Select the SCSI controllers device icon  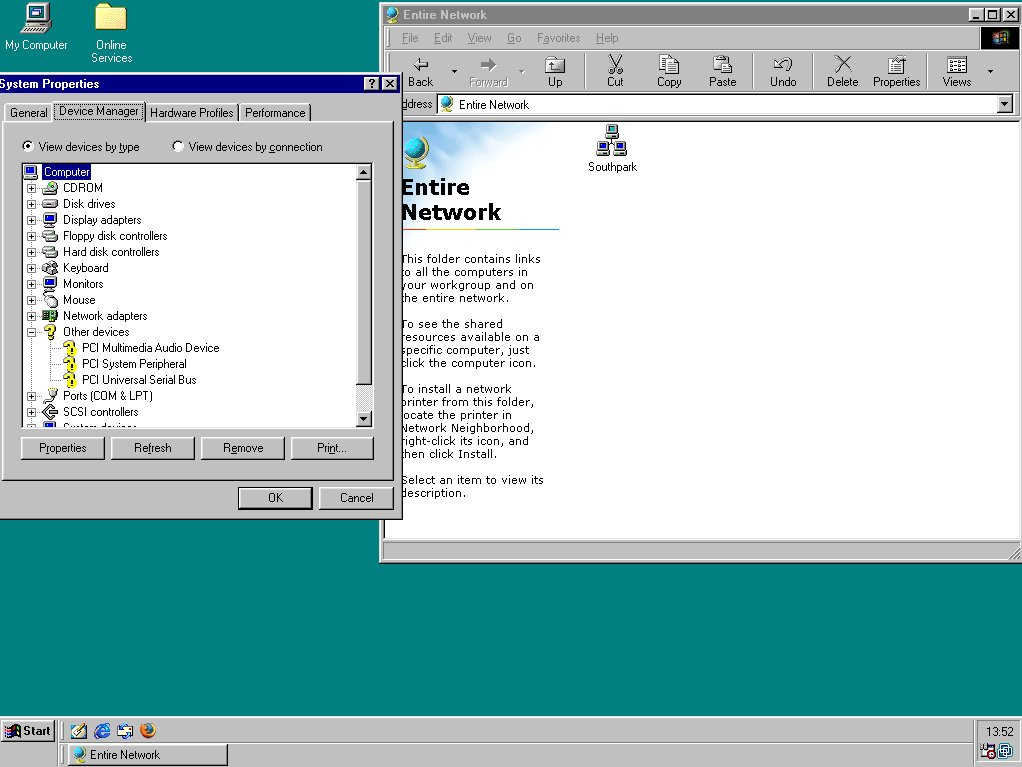click(50, 412)
